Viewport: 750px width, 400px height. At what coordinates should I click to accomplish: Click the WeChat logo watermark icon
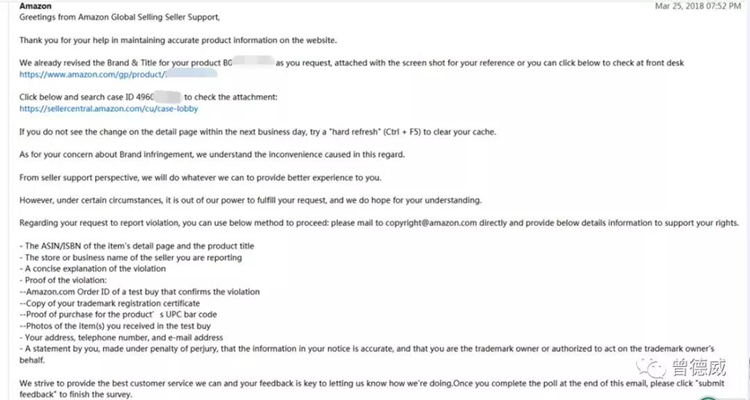pos(651,368)
